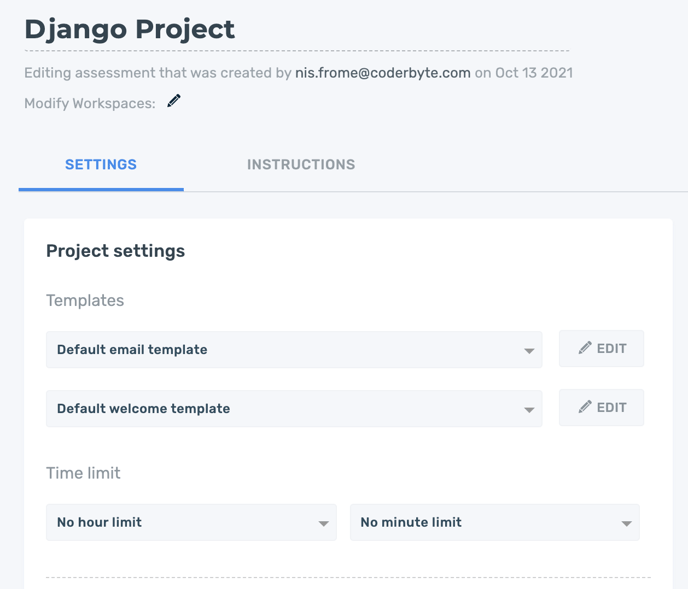Open the Default welcome template dropdown
688x589 pixels.
[294, 409]
